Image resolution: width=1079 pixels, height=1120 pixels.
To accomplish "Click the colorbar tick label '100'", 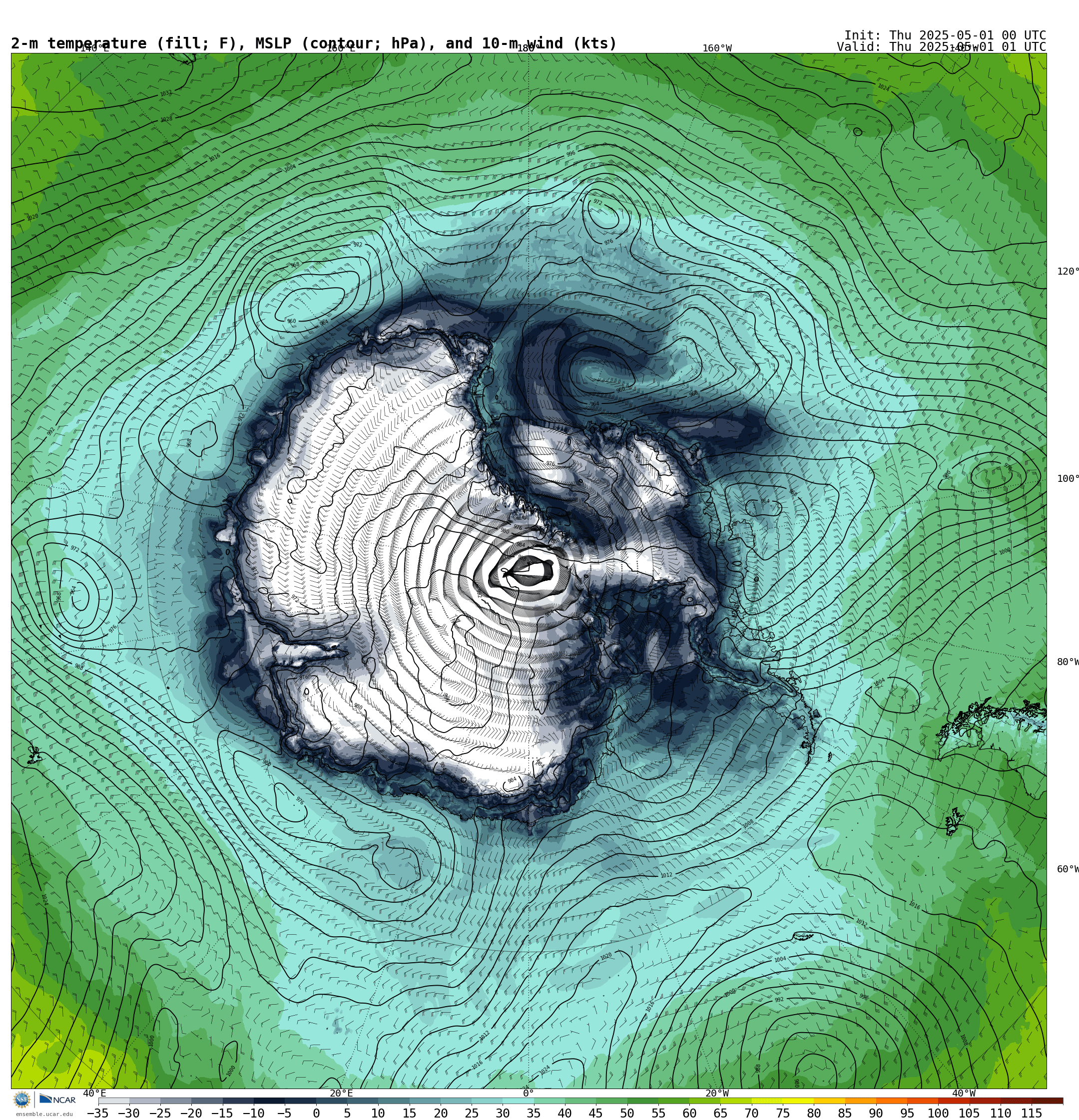I will 938,1113.
